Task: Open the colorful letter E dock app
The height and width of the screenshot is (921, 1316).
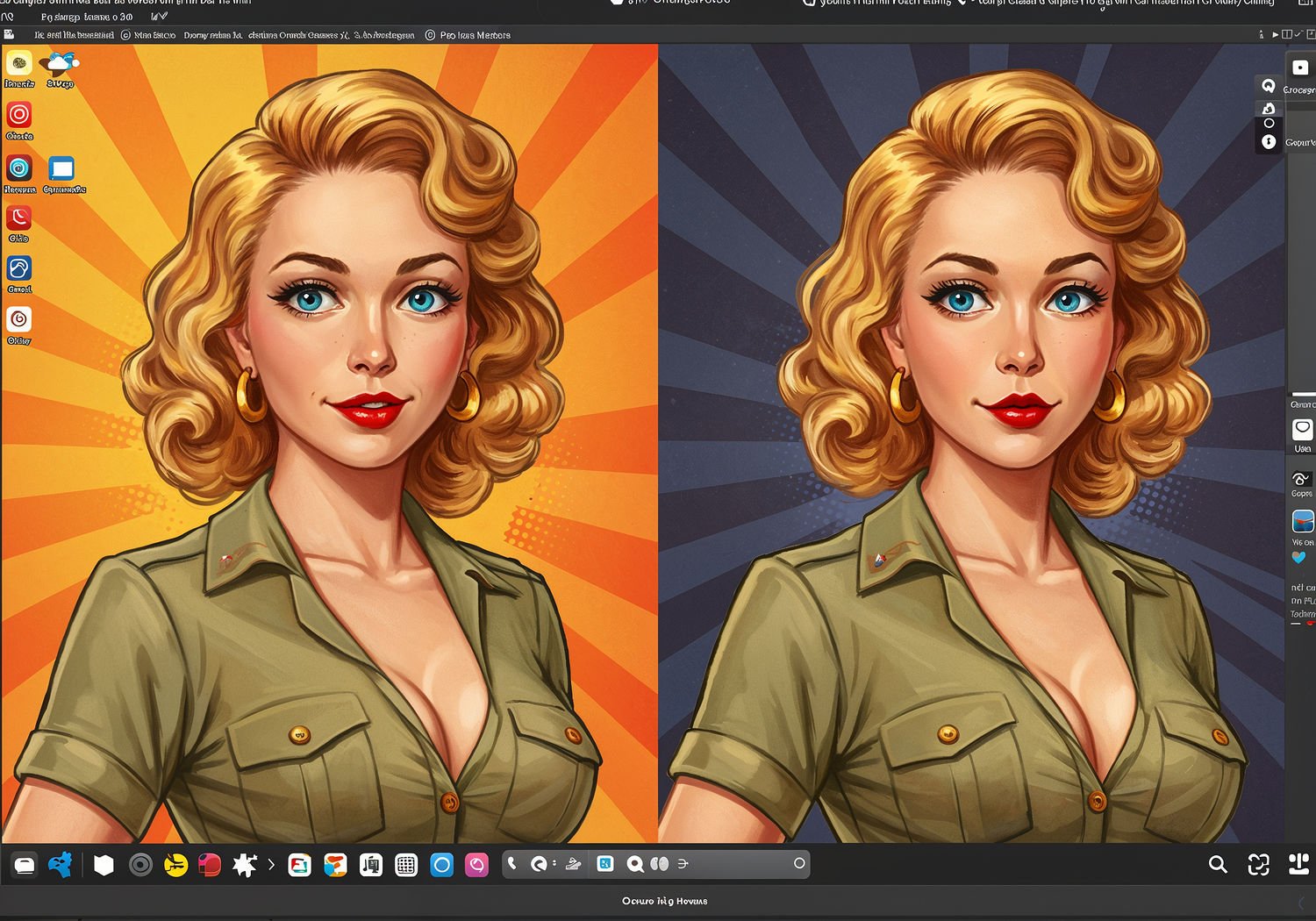Action: tap(300, 866)
